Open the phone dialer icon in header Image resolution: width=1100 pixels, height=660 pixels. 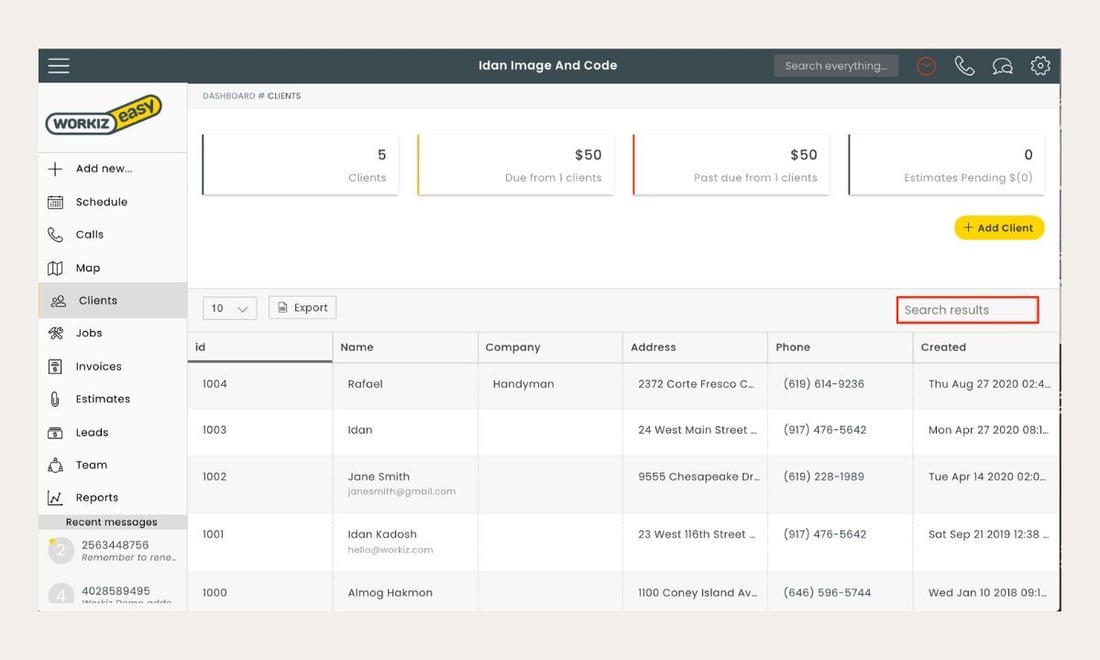(965, 66)
